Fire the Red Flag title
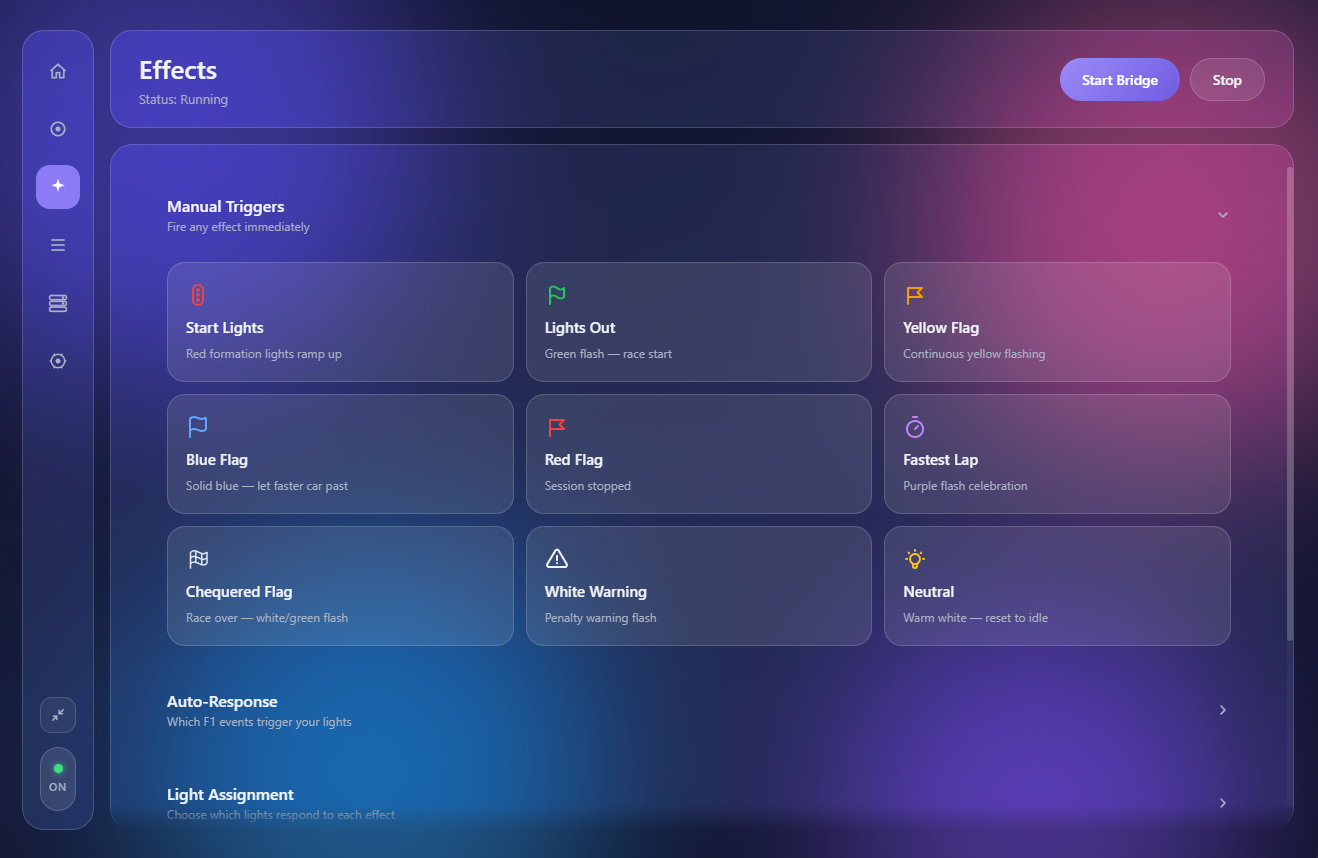Image resolution: width=1318 pixels, height=858 pixels. 574,460
